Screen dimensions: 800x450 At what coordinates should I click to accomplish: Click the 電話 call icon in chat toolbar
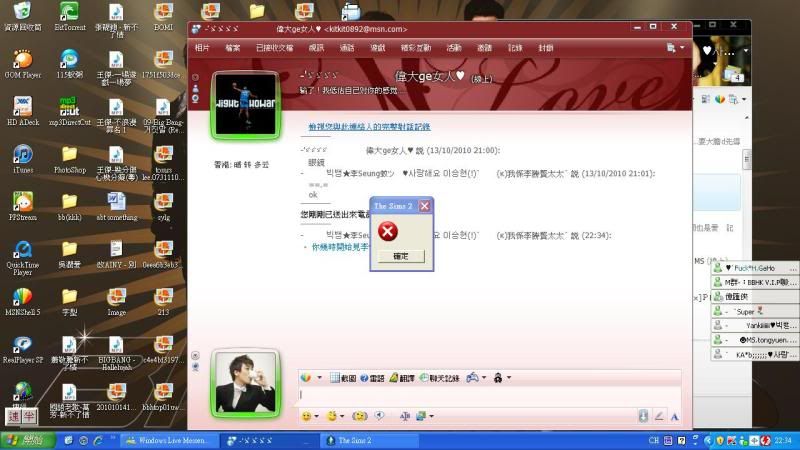click(372, 378)
